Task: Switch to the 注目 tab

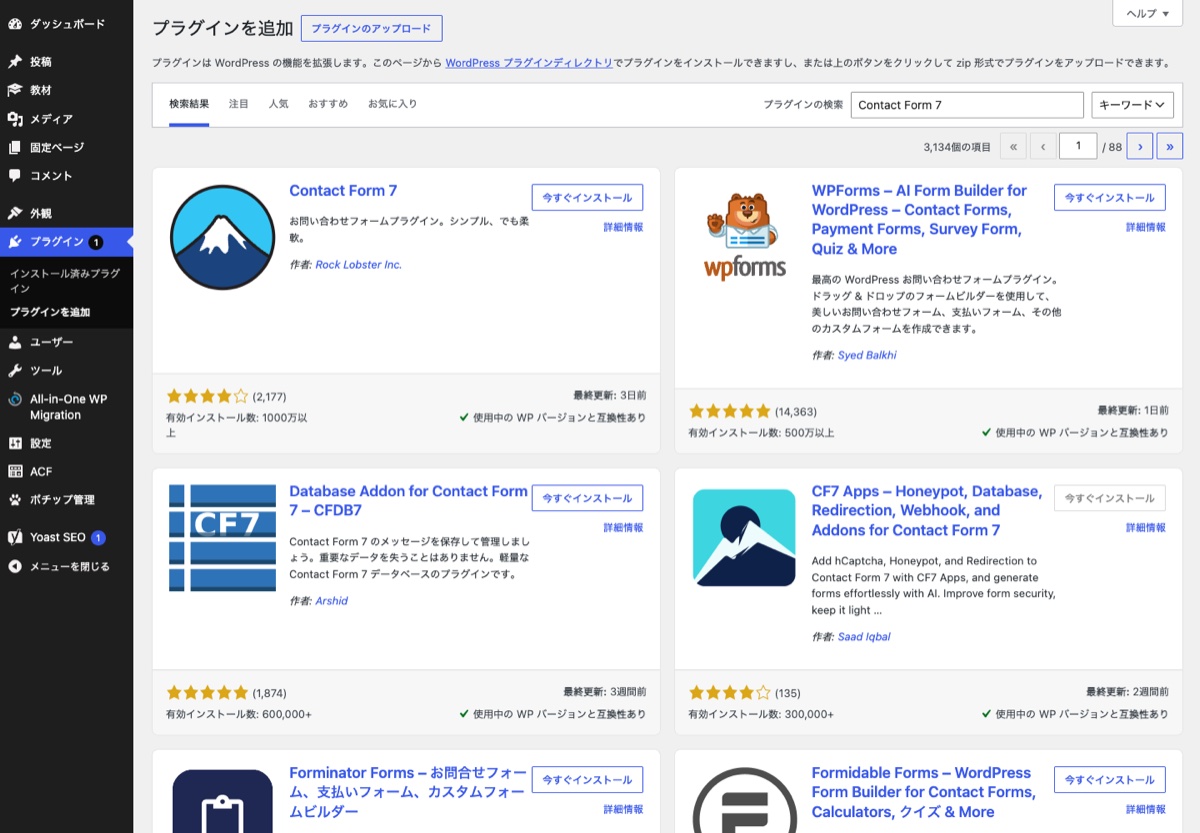Action: (x=239, y=104)
